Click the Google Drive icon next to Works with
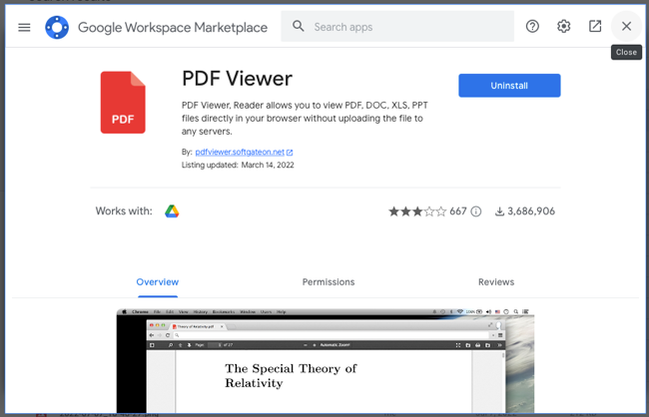 click(x=172, y=211)
